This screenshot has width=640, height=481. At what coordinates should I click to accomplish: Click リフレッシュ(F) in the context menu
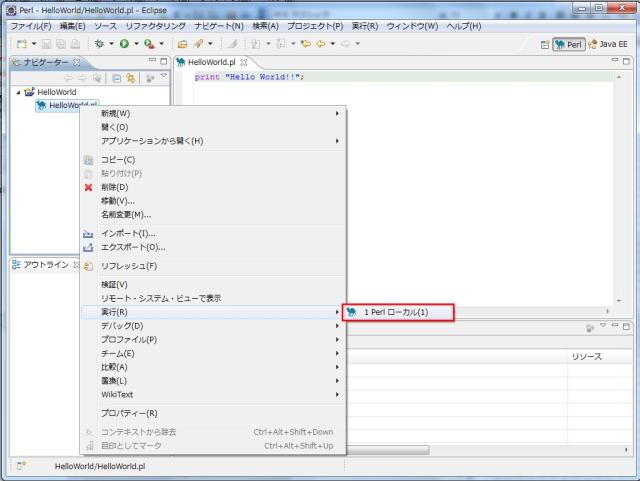pyautogui.click(x=129, y=266)
